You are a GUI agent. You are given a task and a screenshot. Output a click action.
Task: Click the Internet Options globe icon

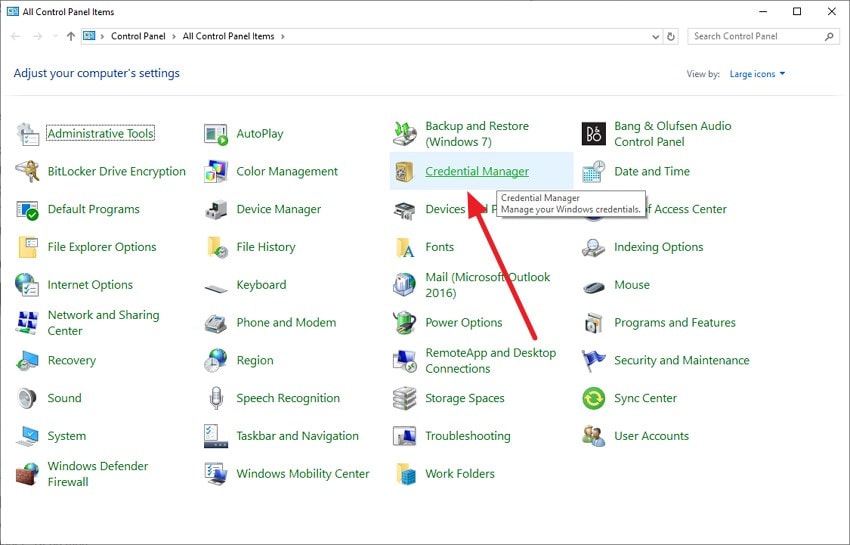(27, 285)
